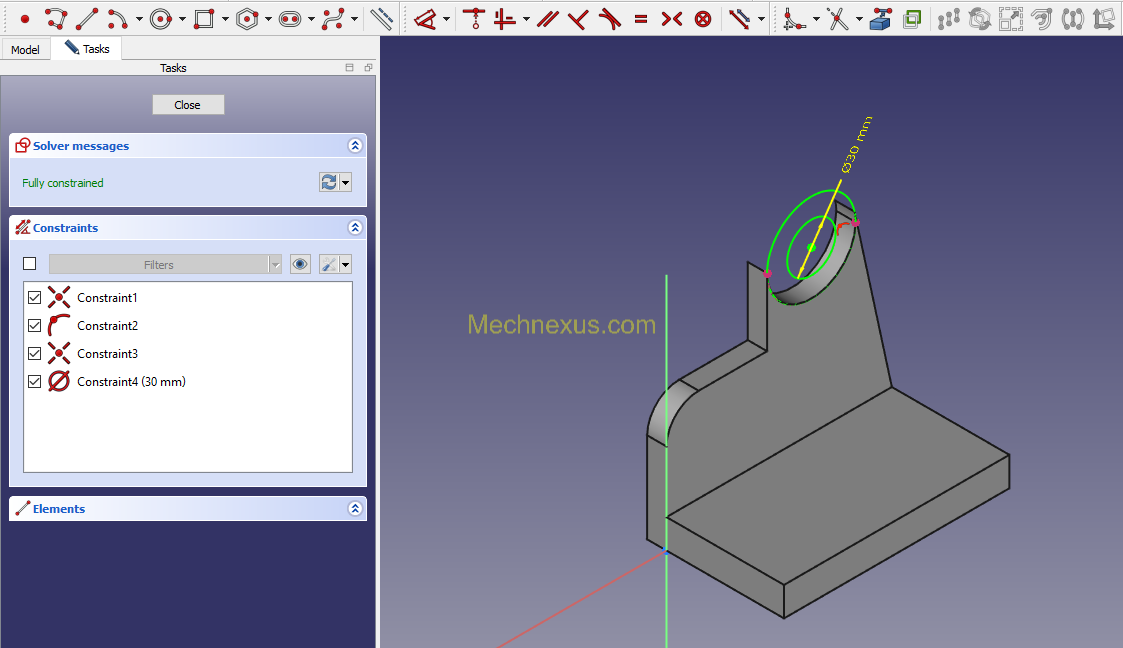1123x648 pixels.
Task: Toggle Constraint1 checkbox
Action: pyautogui.click(x=34, y=297)
